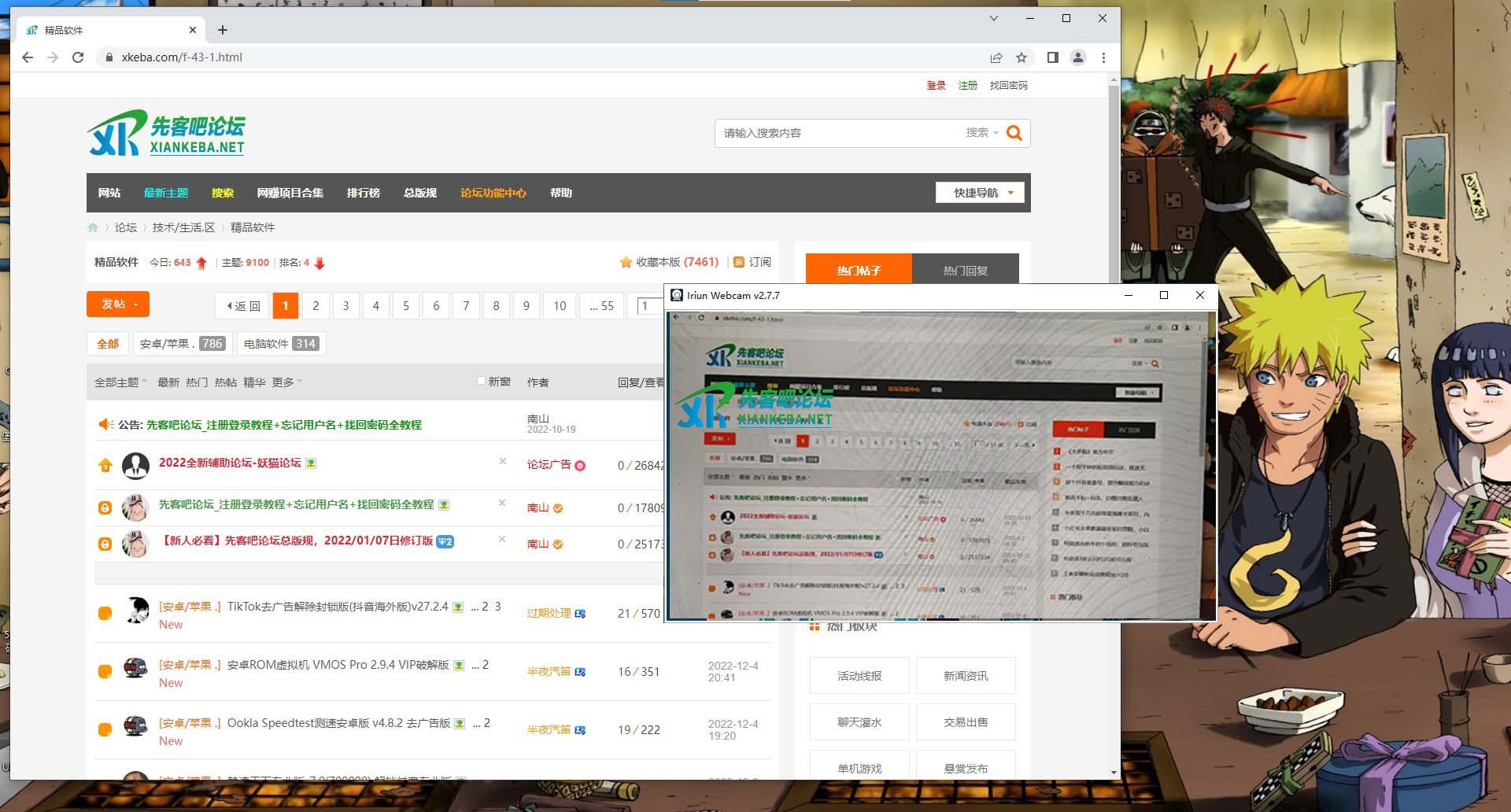
Task: Click the RSS 订阅 feed icon
Action: click(739, 262)
